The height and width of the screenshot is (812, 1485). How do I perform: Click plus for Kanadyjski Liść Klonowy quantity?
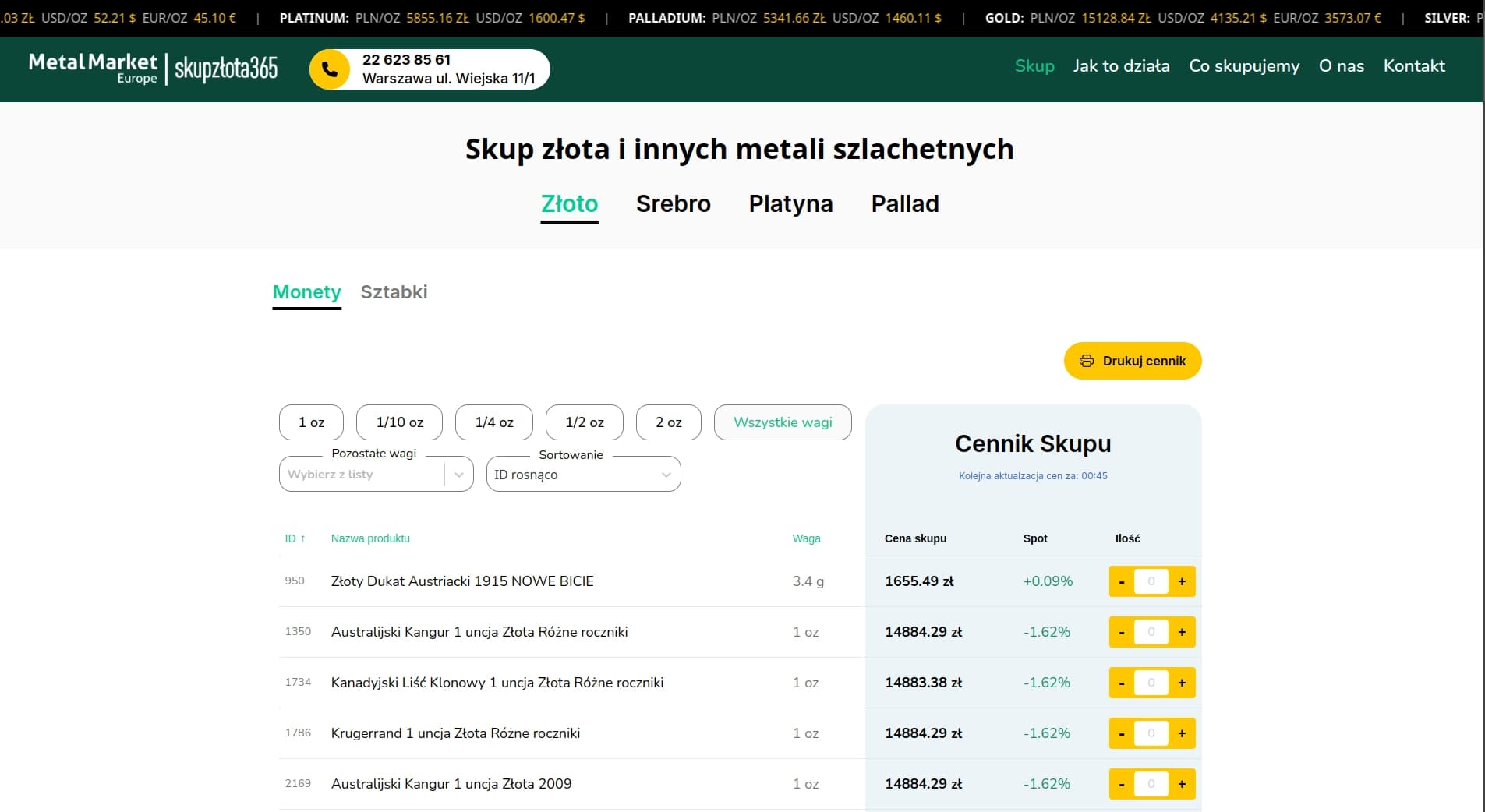pos(1182,683)
